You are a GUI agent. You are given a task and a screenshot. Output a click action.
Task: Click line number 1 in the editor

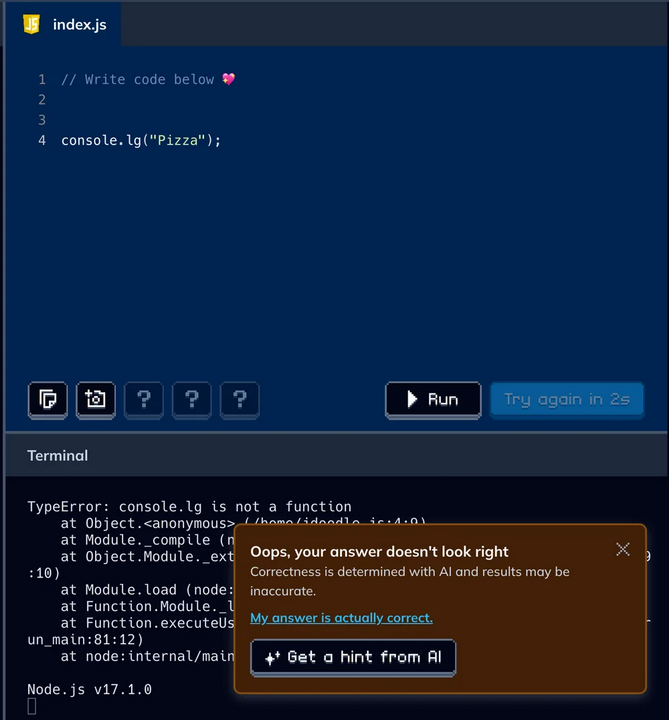[x=42, y=79]
